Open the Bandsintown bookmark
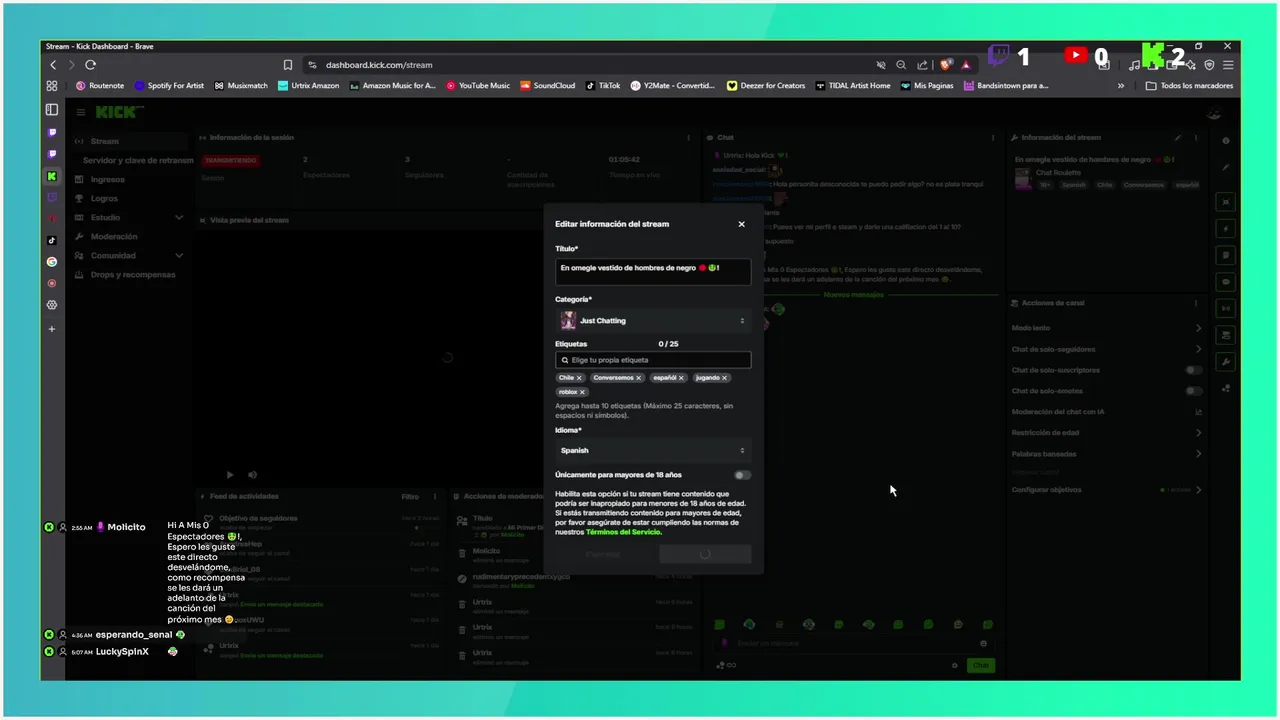The width and height of the screenshot is (1280, 720). click(x=1006, y=86)
